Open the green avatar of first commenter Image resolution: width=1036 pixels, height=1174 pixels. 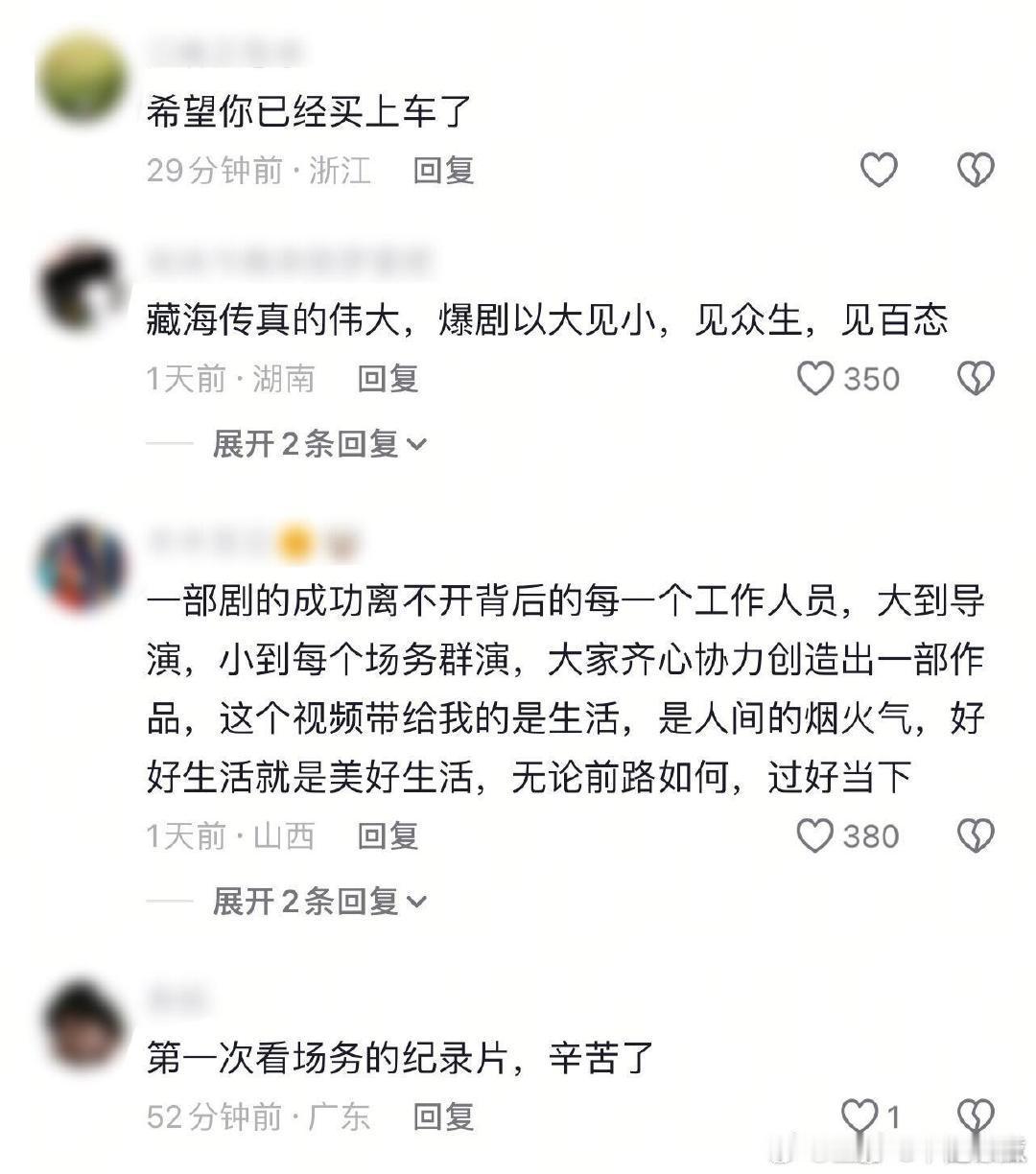pos(82,77)
